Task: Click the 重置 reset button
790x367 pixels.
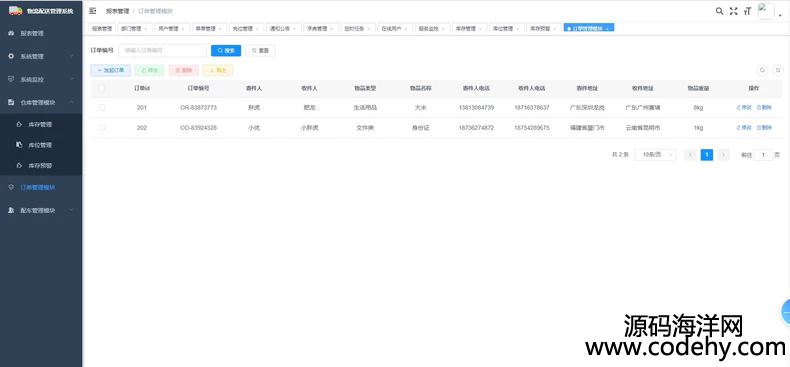Action: (x=260, y=50)
